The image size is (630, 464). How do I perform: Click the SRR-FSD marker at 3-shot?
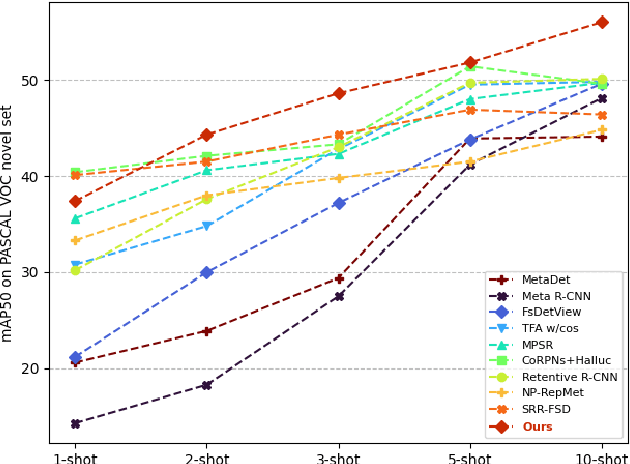[340, 135]
